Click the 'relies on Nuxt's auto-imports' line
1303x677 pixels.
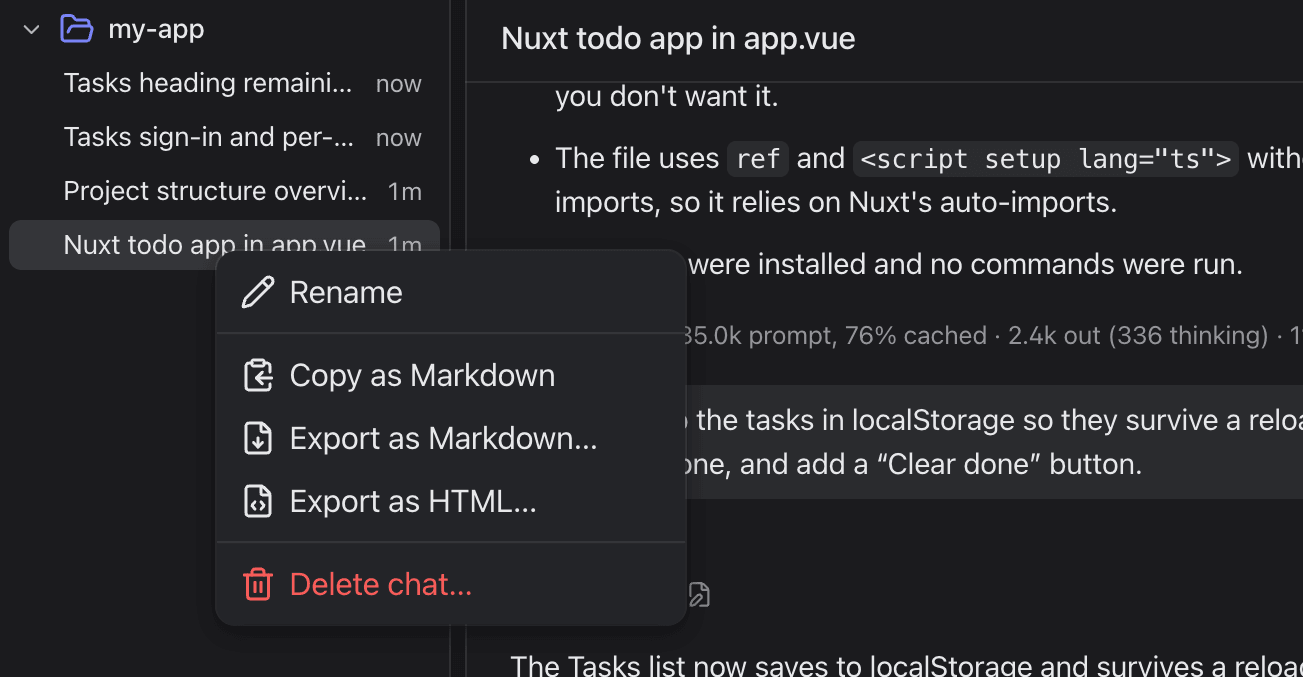(x=836, y=203)
